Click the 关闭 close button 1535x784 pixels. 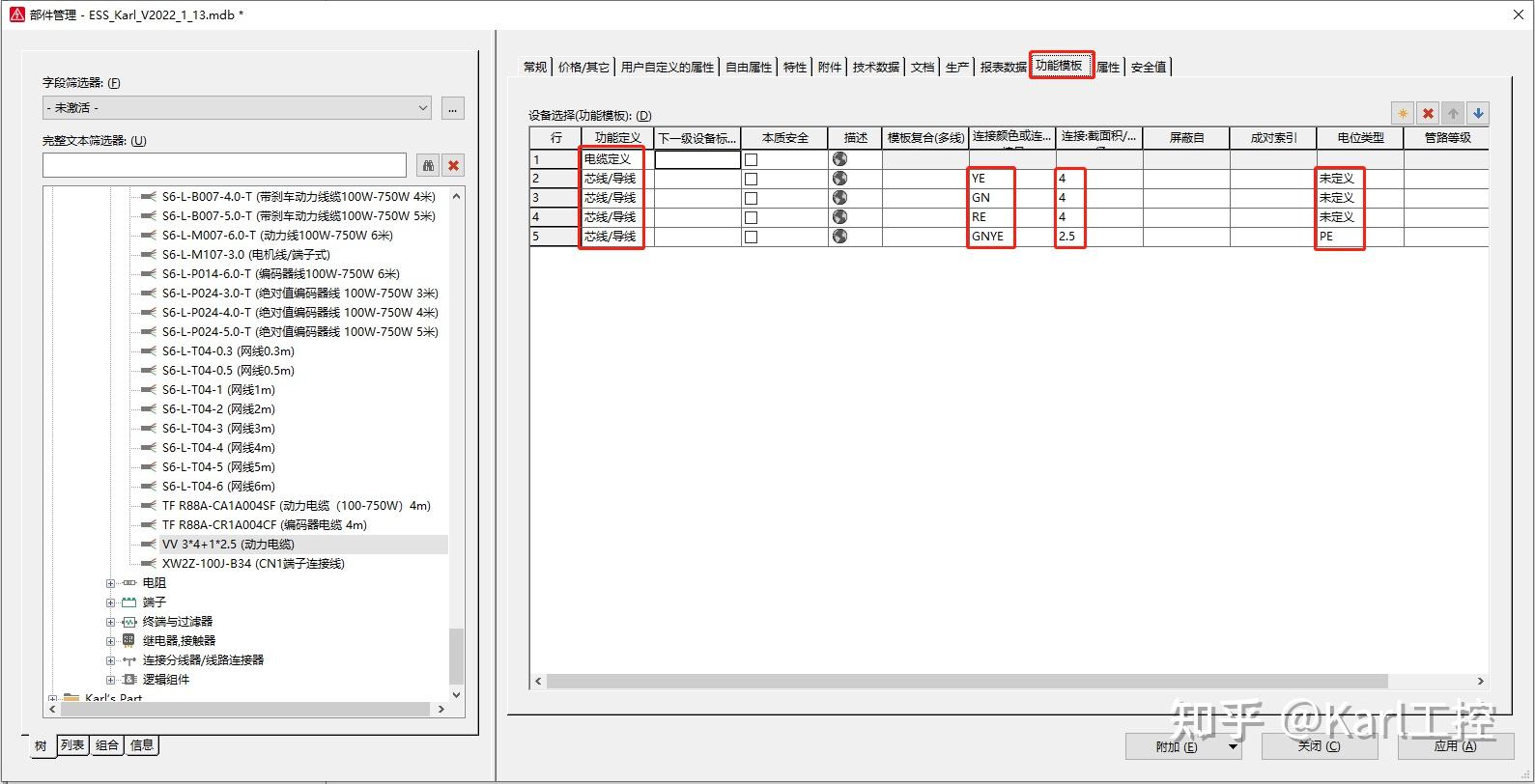coord(1319,746)
